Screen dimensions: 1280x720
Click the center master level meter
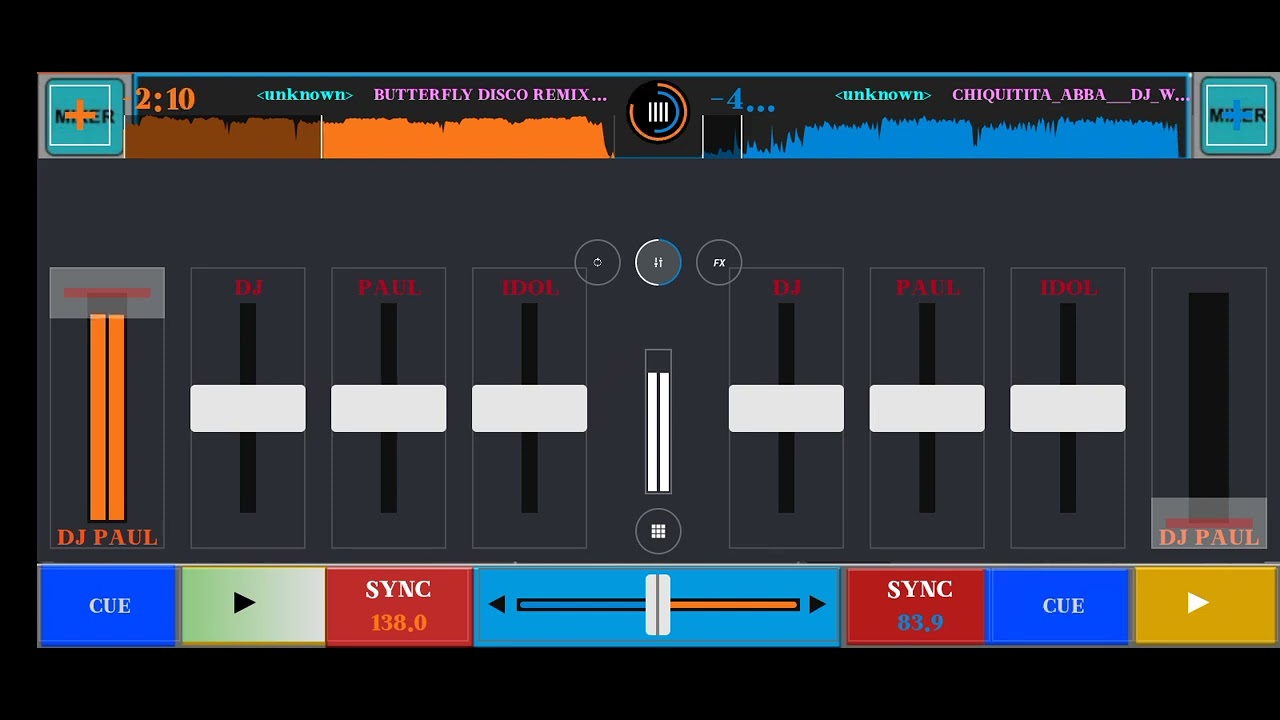coord(658,421)
